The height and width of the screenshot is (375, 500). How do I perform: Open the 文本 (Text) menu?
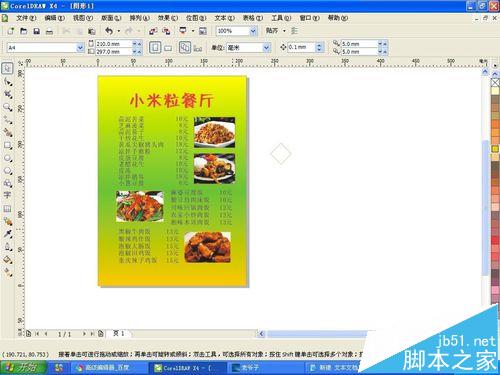pyautogui.click(x=224, y=18)
